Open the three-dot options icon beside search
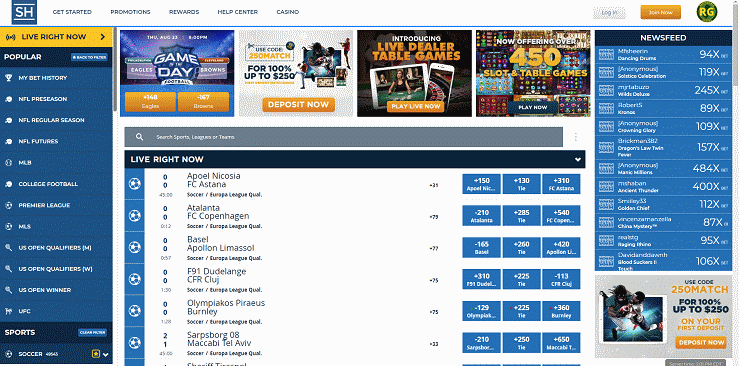Viewport: 740px width, 366px height. [x=576, y=137]
